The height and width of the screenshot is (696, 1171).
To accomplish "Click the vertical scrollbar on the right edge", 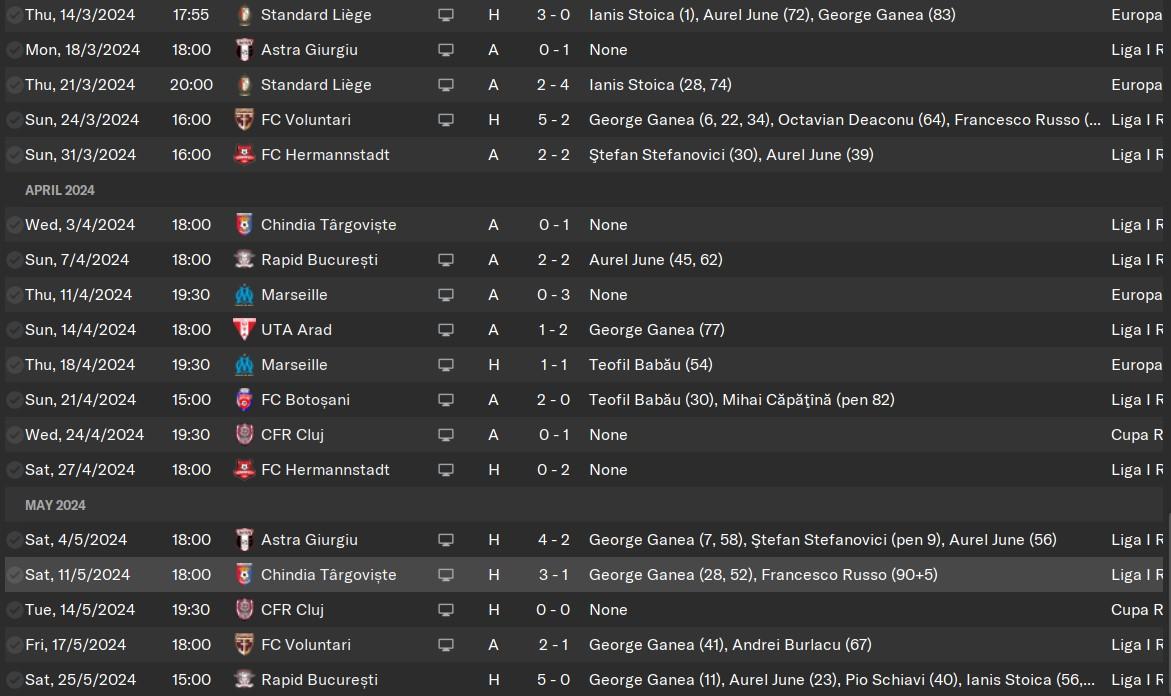I will point(1167,348).
